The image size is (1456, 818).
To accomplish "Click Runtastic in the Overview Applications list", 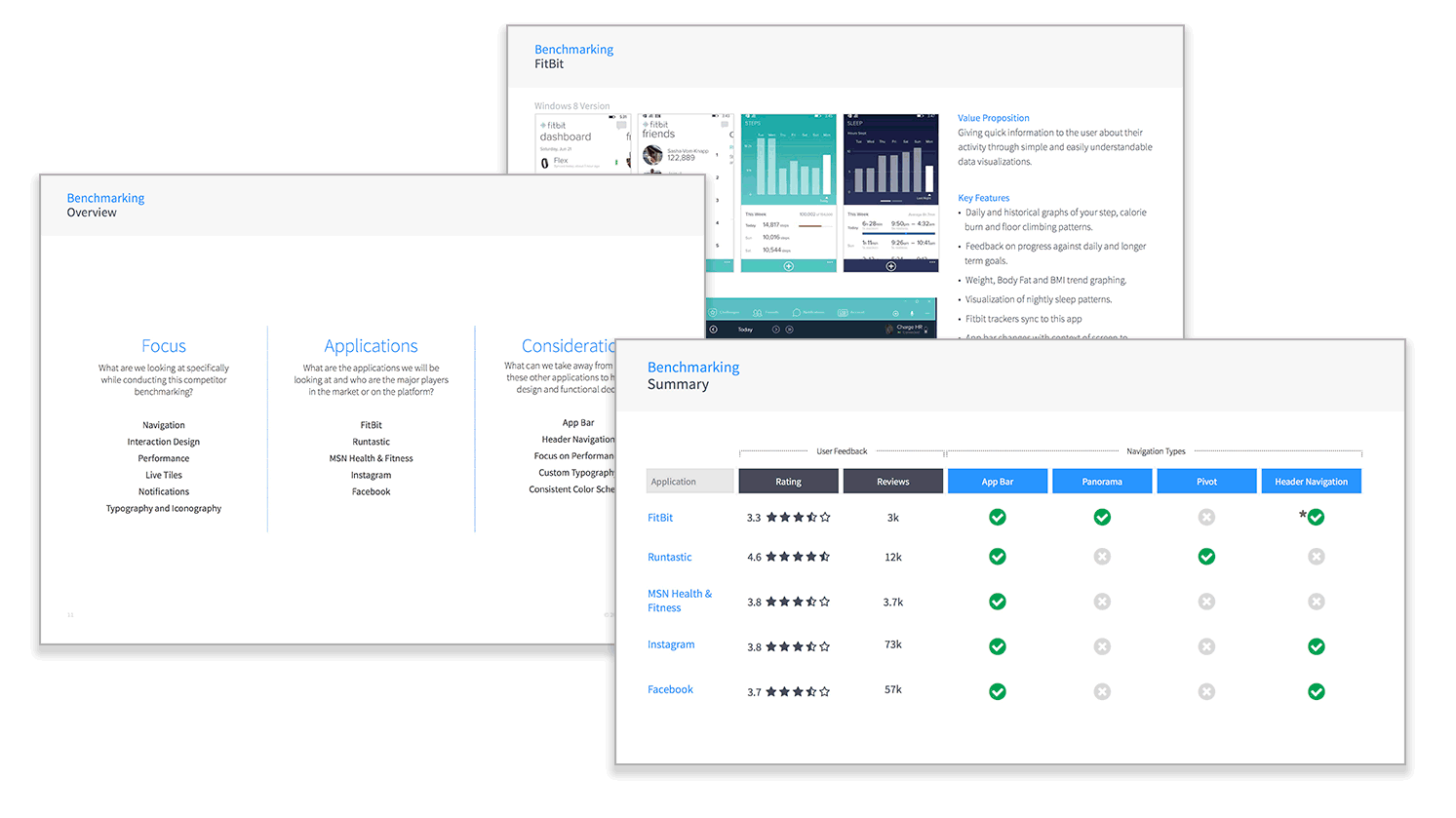I will (x=372, y=442).
